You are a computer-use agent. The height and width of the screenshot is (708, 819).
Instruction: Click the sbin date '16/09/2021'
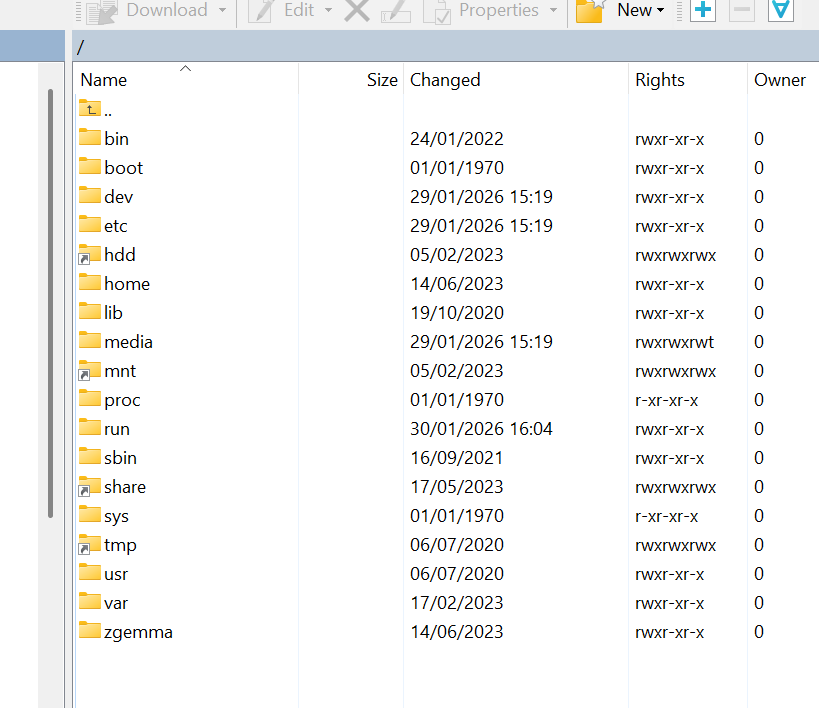[457, 458]
